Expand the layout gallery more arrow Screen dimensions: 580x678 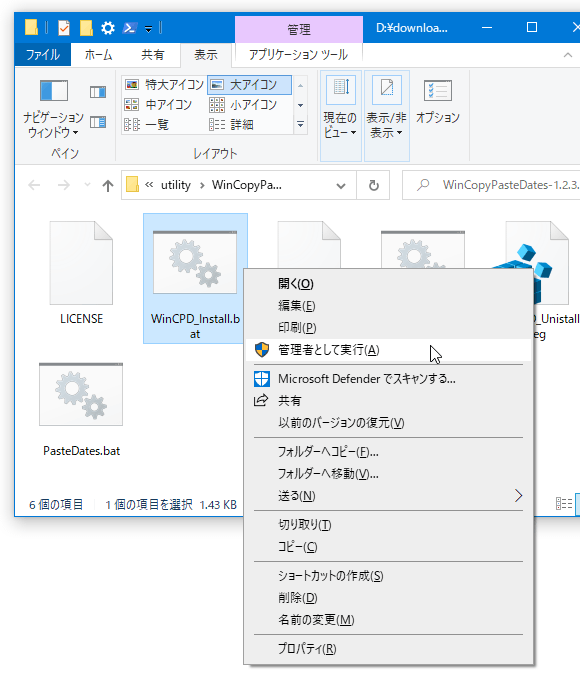pyautogui.click(x=300, y=125)
